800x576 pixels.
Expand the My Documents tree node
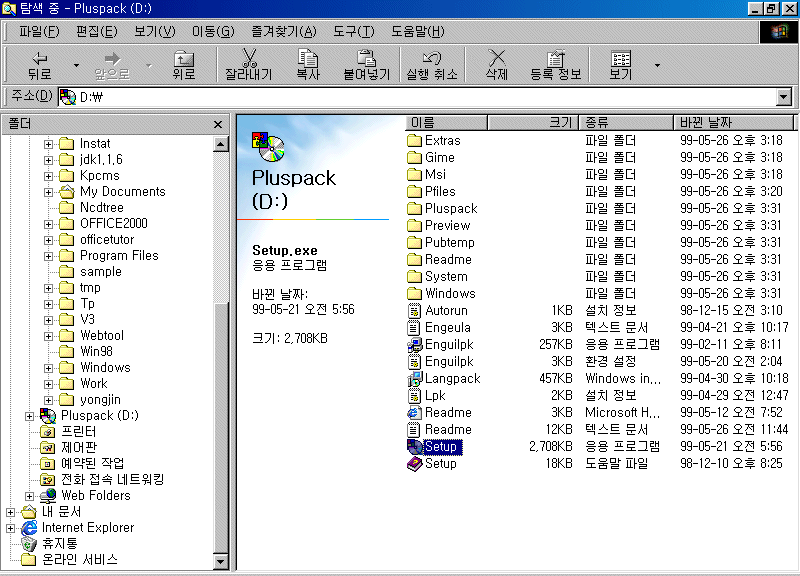[48, 192]
